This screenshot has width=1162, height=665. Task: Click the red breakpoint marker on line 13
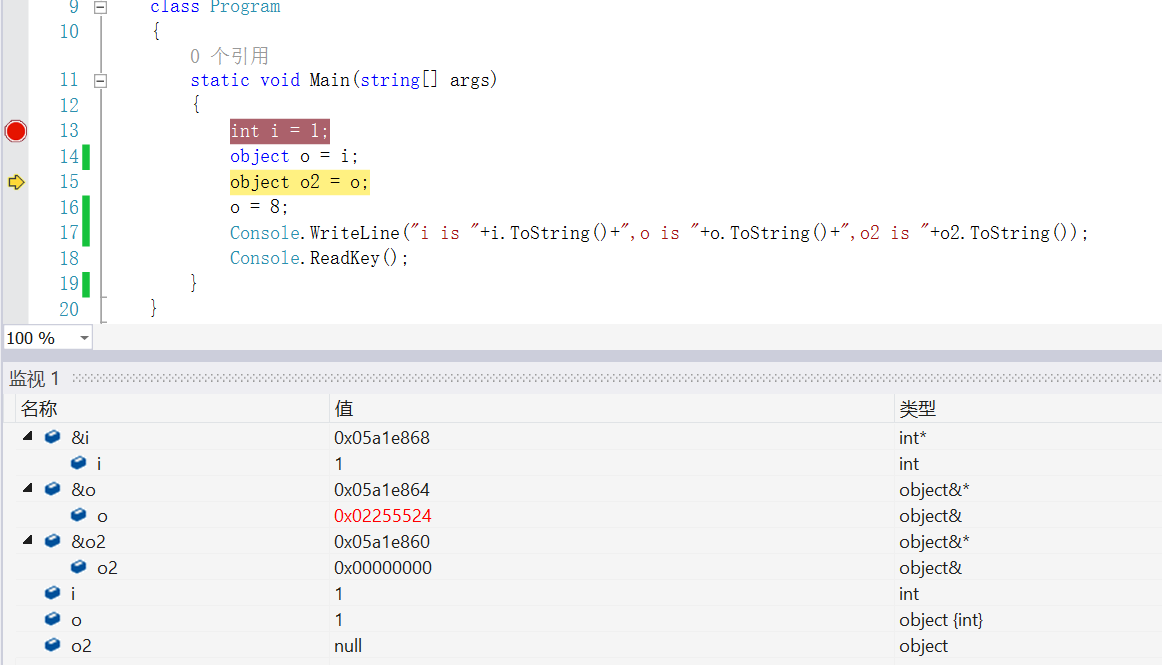pos(16,131)
